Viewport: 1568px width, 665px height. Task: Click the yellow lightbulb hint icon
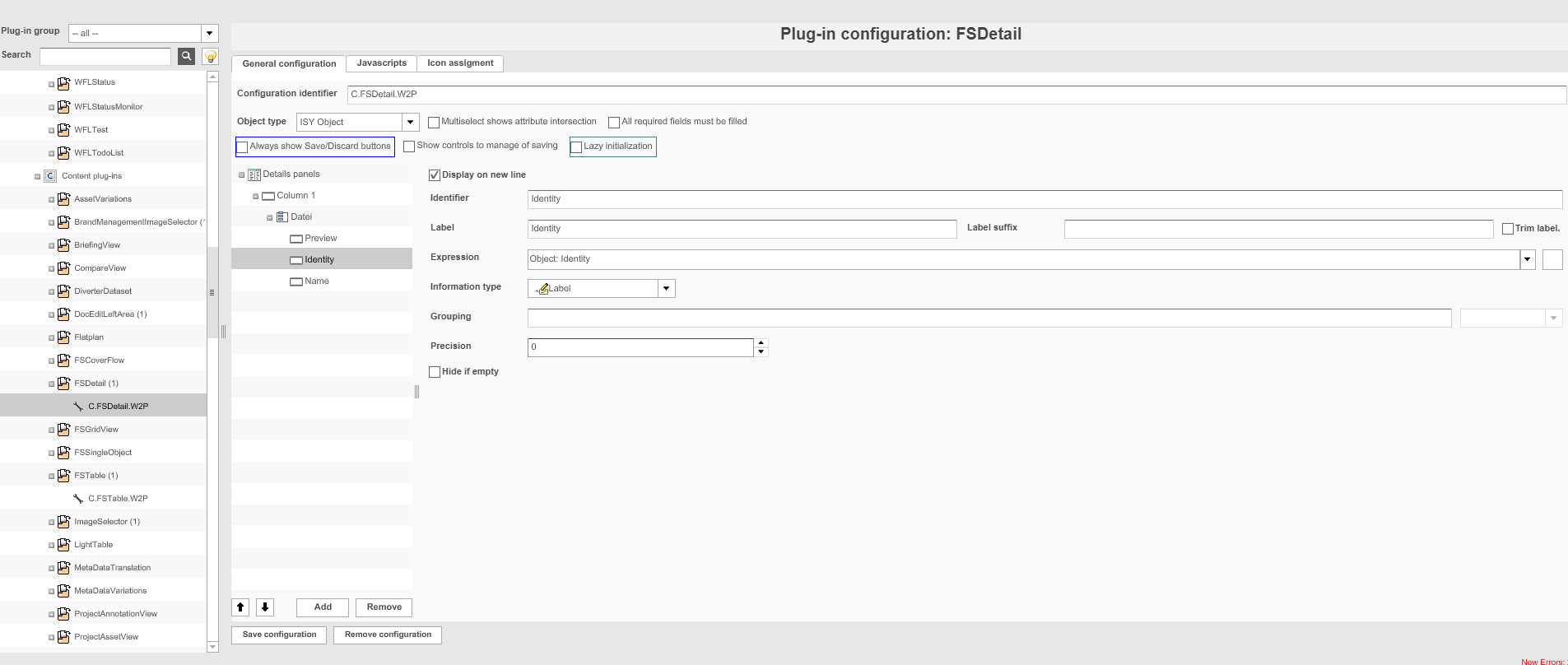(211, 56)
